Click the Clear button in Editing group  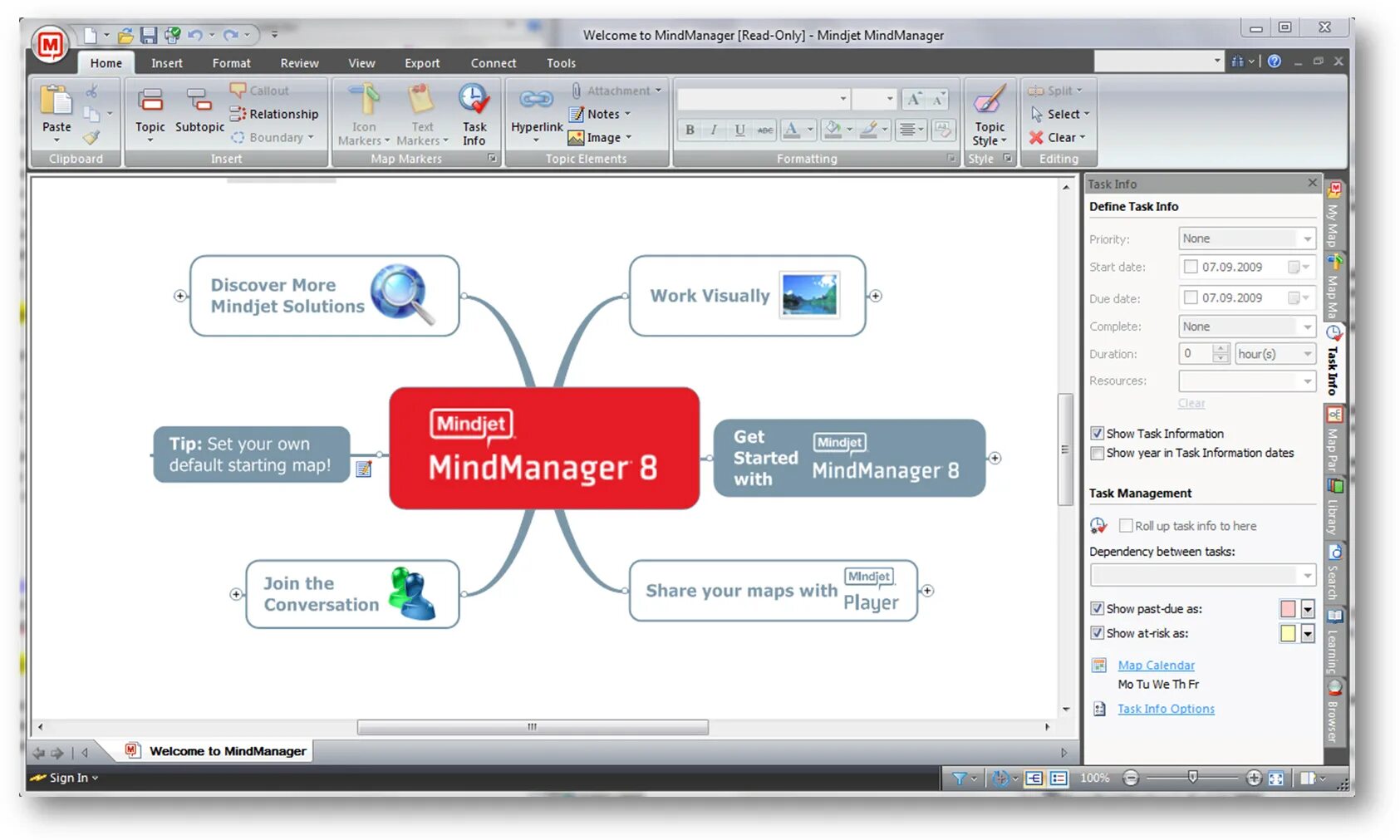pos(1057,137)
